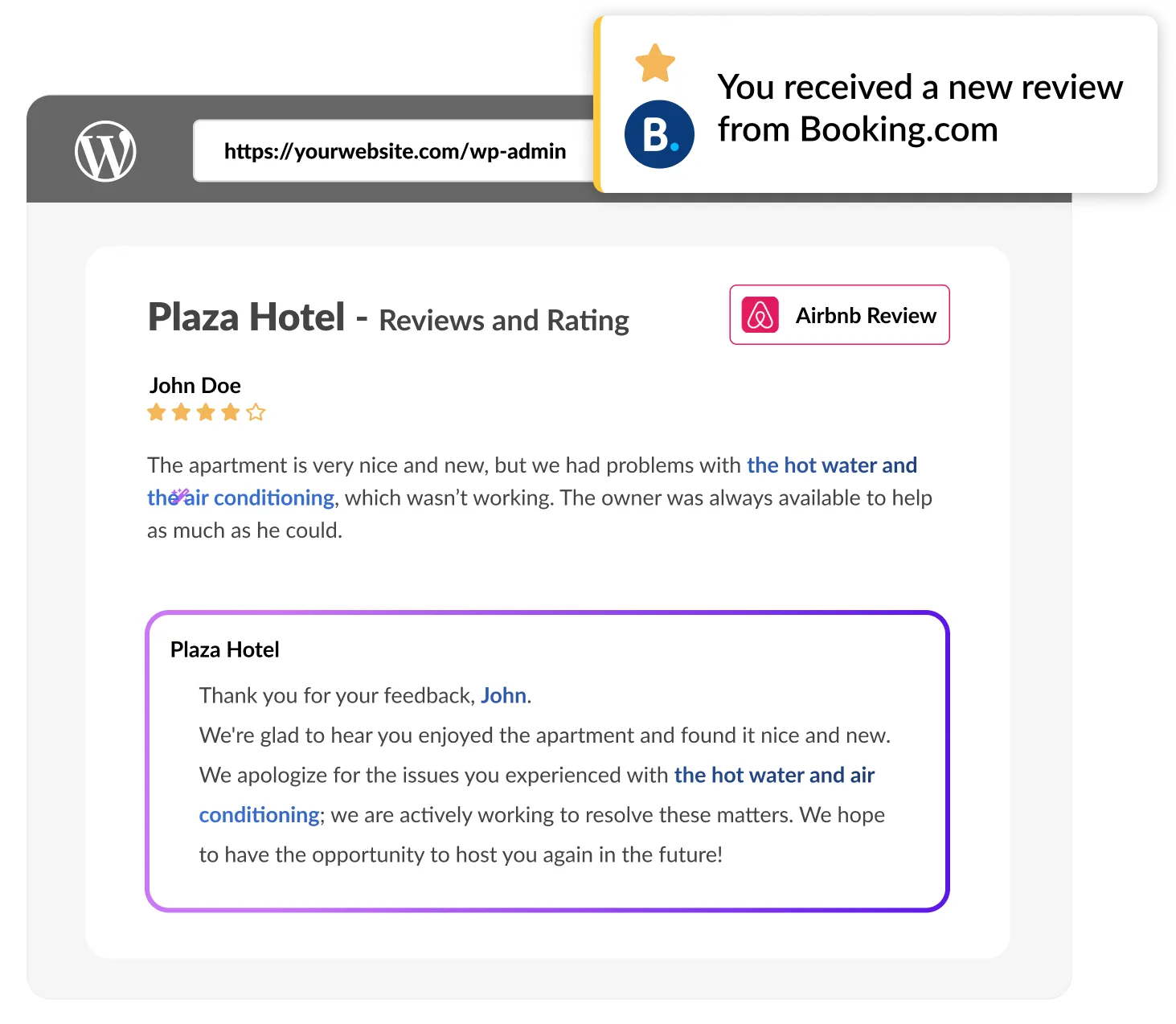
Task: Select the third rating star
Action: point(206,412)
